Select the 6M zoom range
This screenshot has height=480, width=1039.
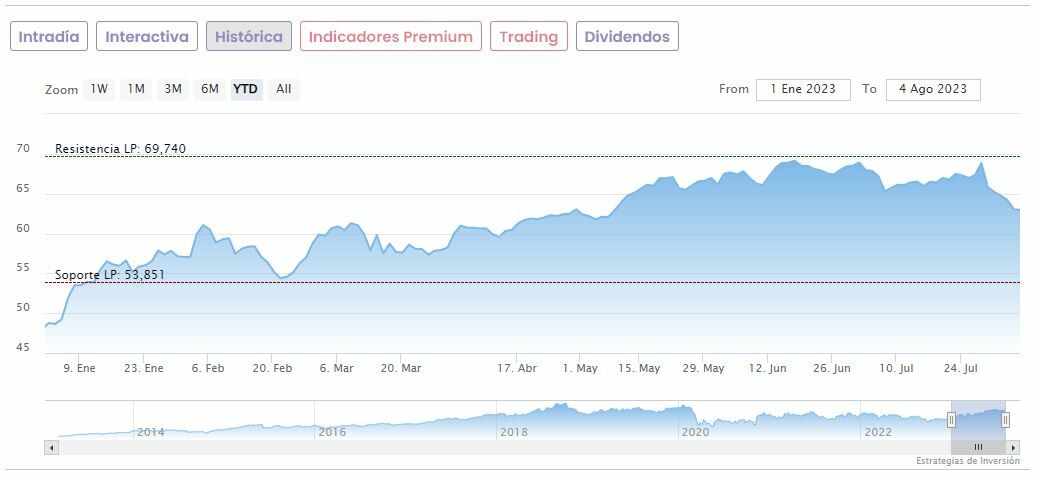(209, 89)
